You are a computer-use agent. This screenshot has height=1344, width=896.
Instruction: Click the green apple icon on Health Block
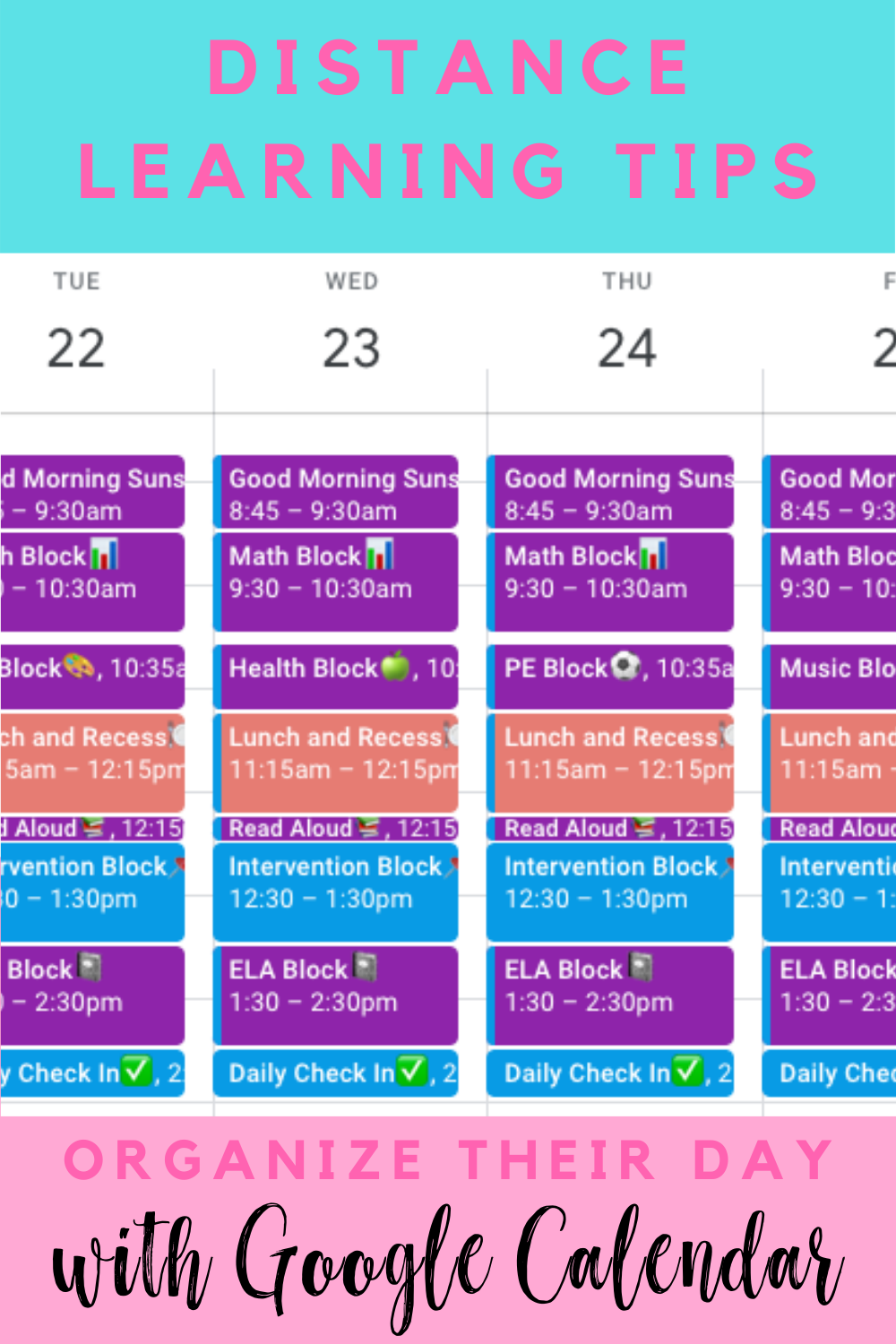point(398,668)
